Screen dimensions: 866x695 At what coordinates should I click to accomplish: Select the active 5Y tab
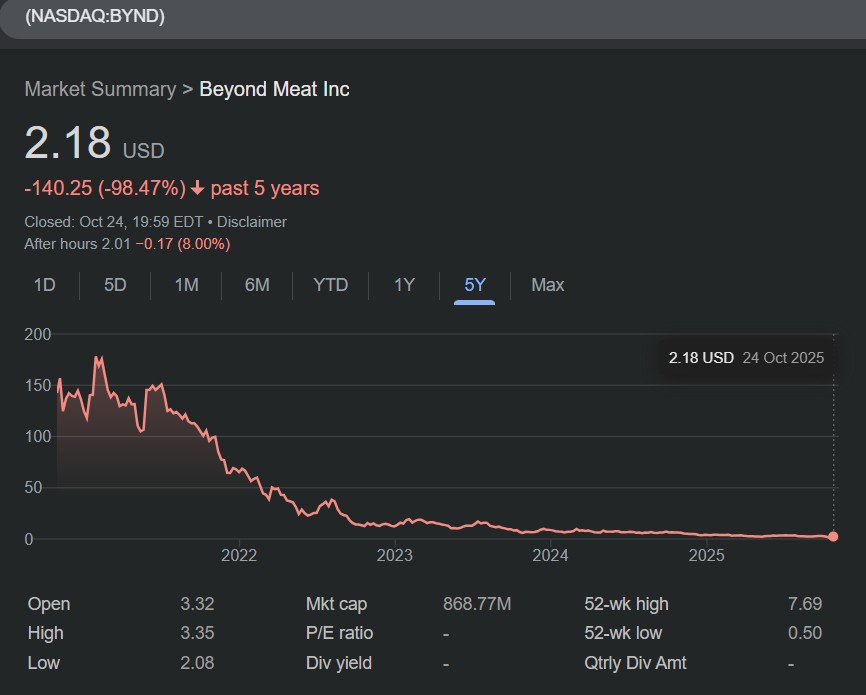click(x=474, y=285)
